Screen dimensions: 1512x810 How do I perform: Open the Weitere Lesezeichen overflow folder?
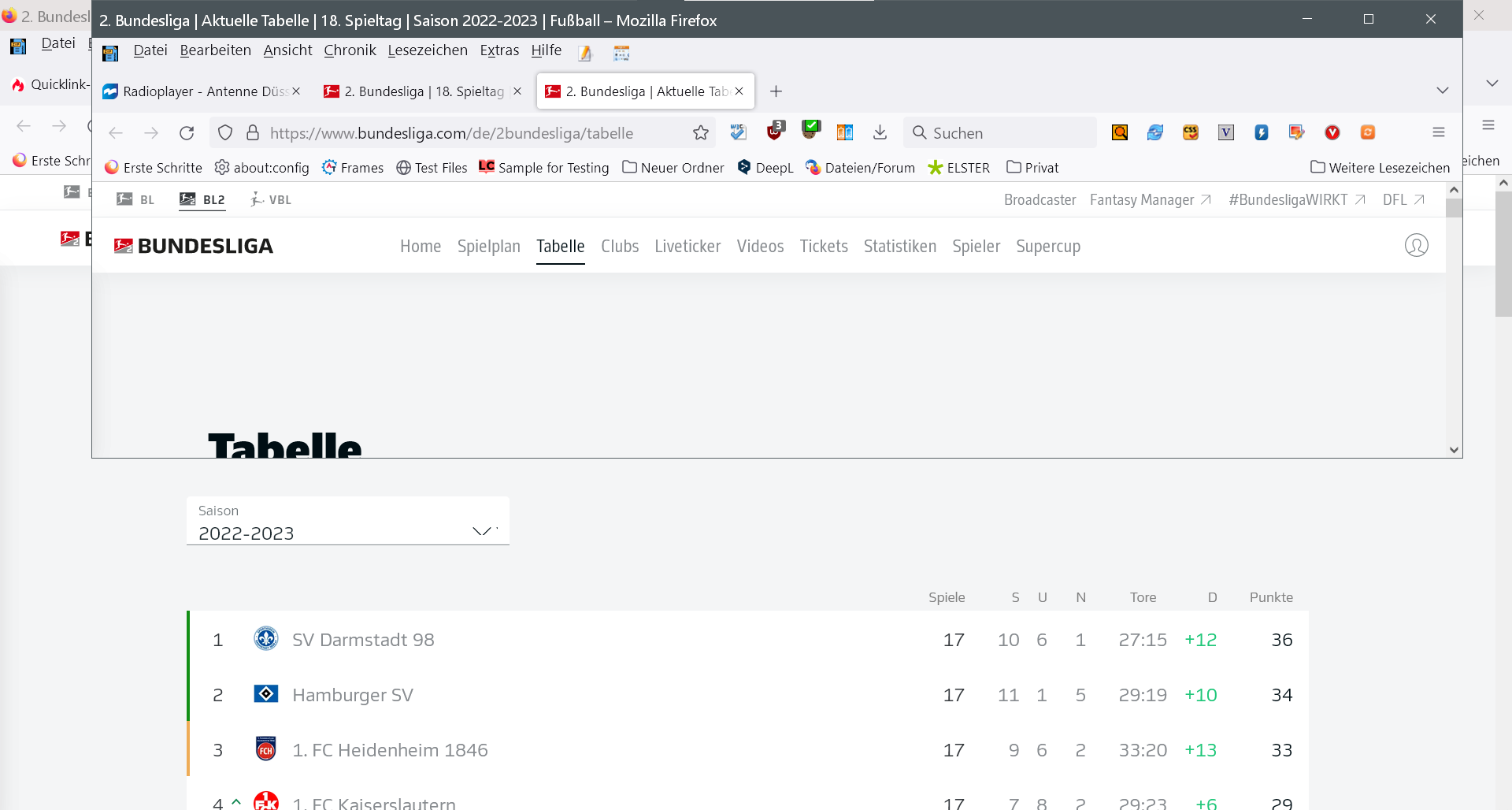click(1380, 168)
